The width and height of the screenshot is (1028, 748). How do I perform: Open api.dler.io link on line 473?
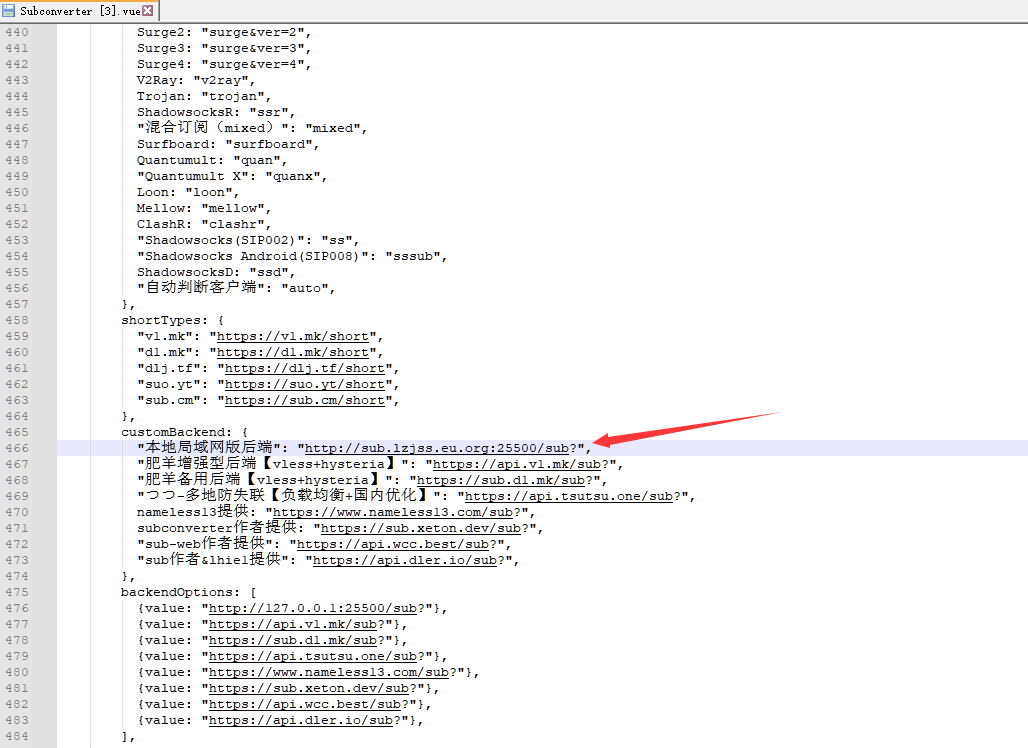pos(405,561)
